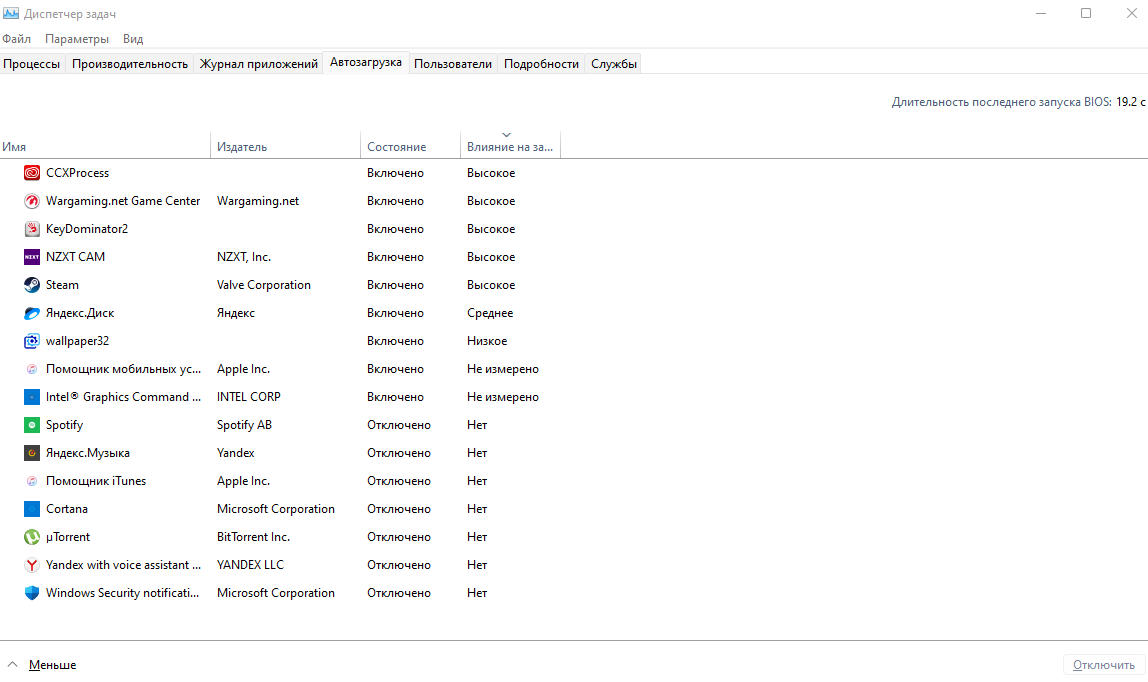This screenshot has width=1148, height=682.
Task: Select the YANDEX LLC publisher cell
Action: tap(250, 565)
